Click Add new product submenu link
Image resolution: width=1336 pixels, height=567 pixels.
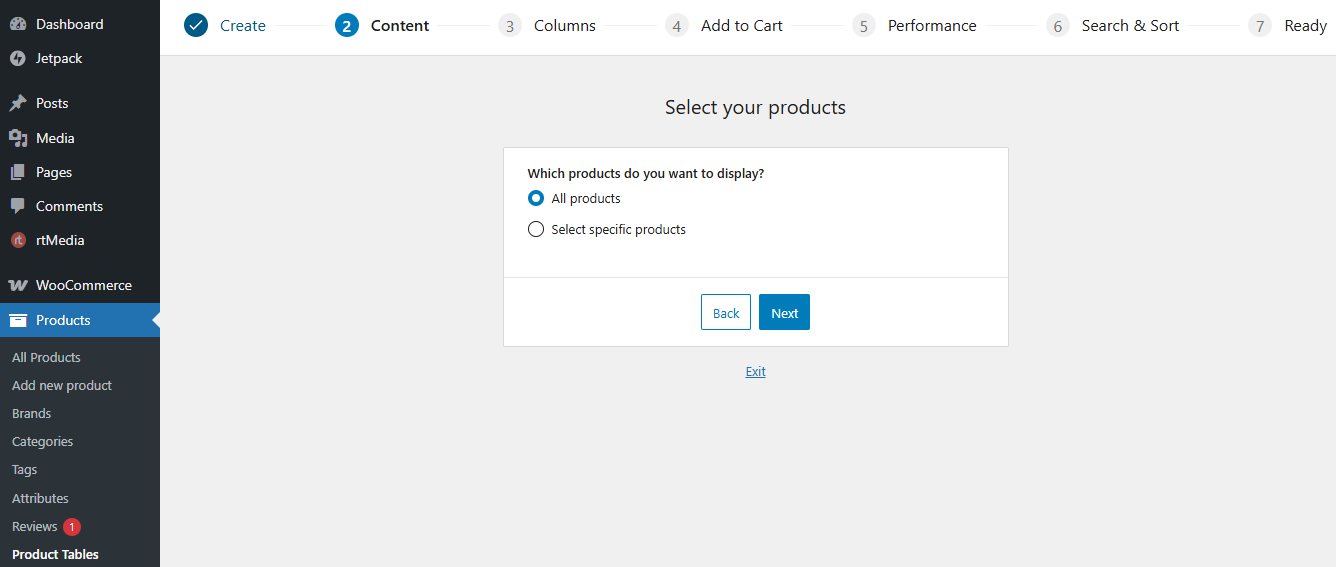[62, 385]
